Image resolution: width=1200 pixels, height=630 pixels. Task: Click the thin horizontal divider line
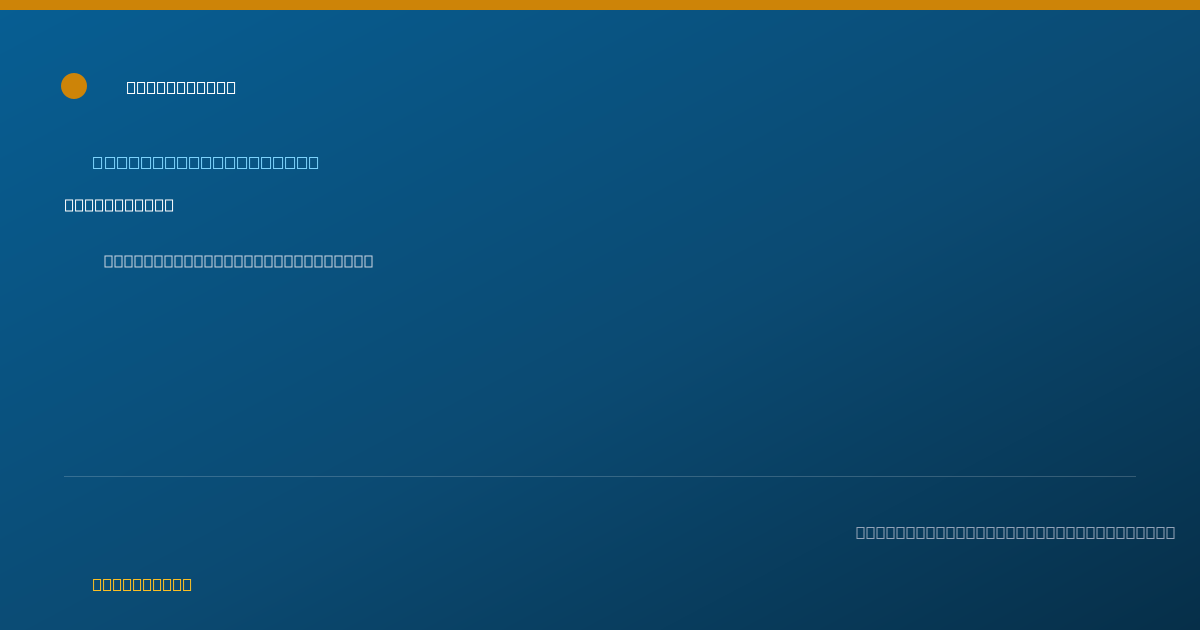(600, 476)
